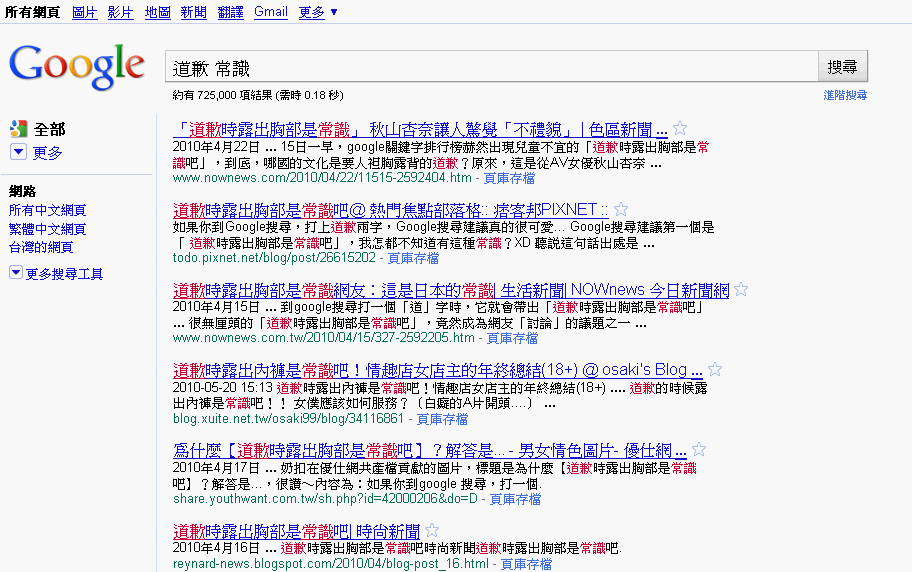Open 頁庫存檔 for blog.xuite.net.tw result

point(442,419)
